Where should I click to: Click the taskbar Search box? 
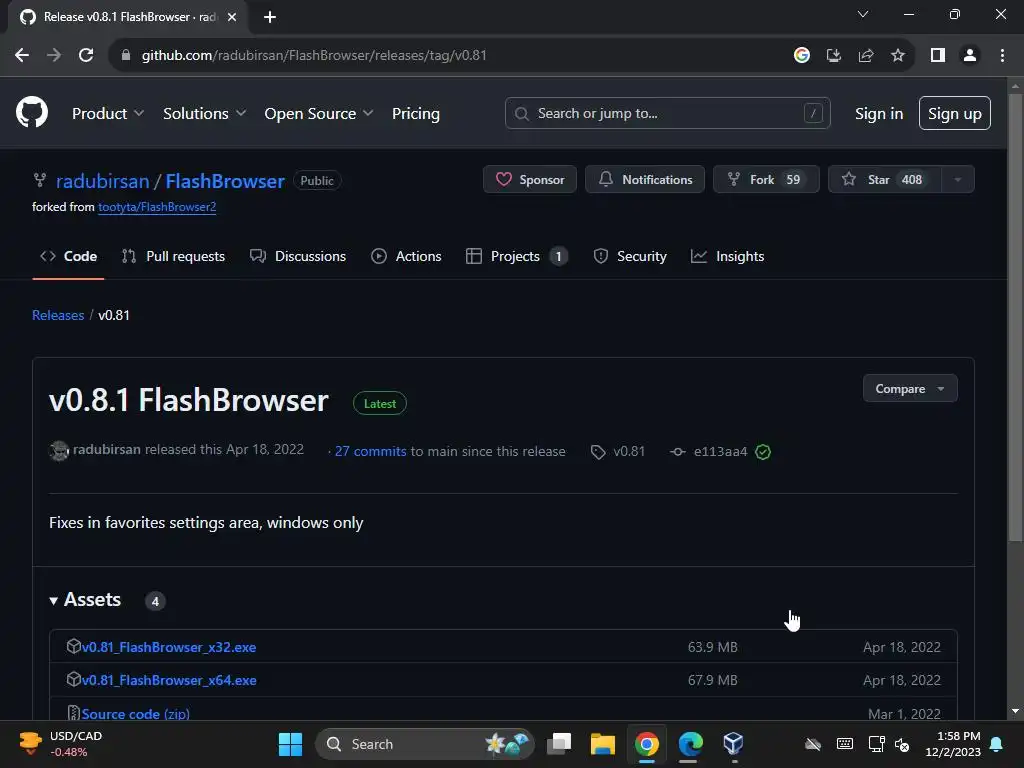(x=425, y=744)
